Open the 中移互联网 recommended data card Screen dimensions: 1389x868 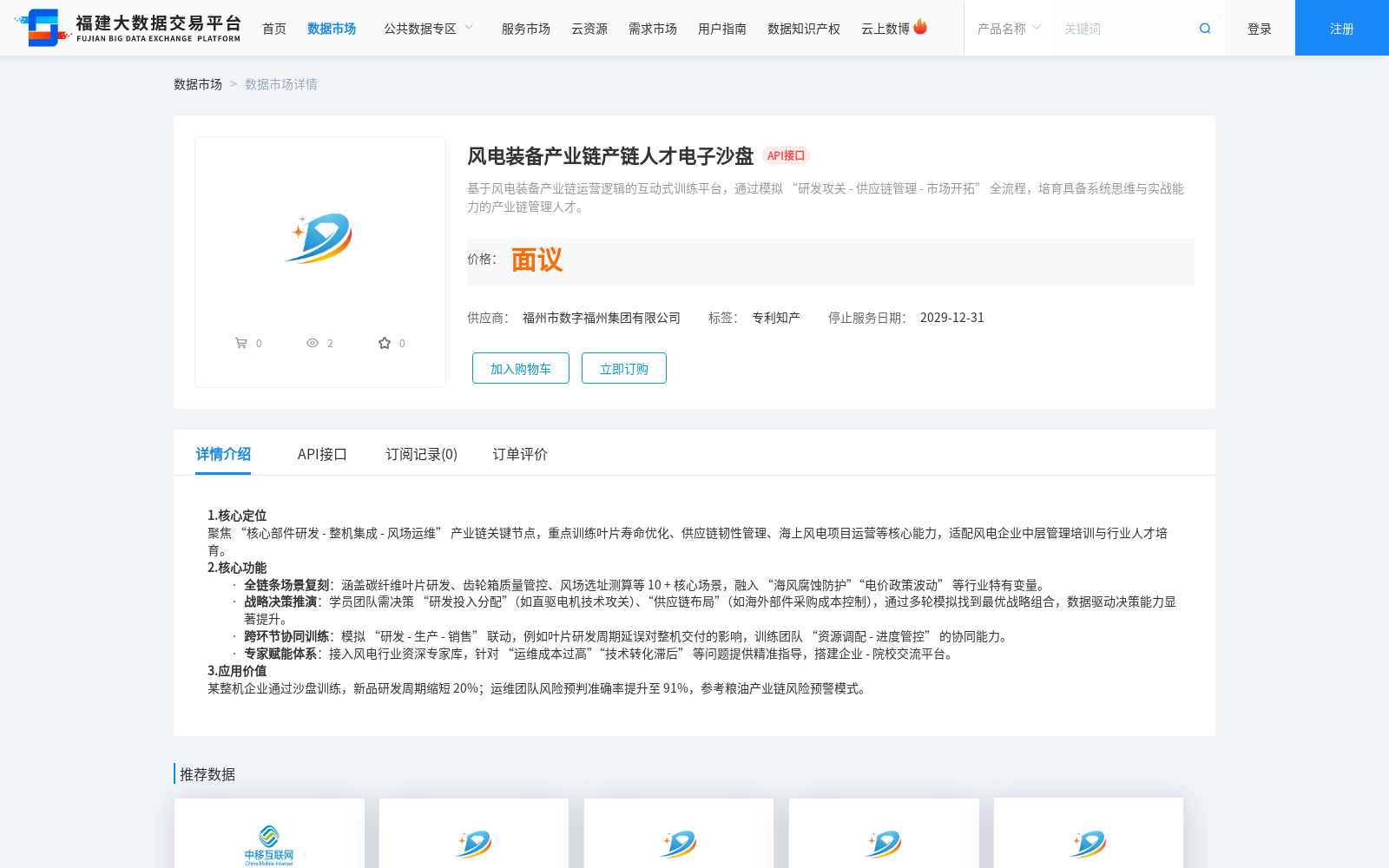tap(269, 833)
